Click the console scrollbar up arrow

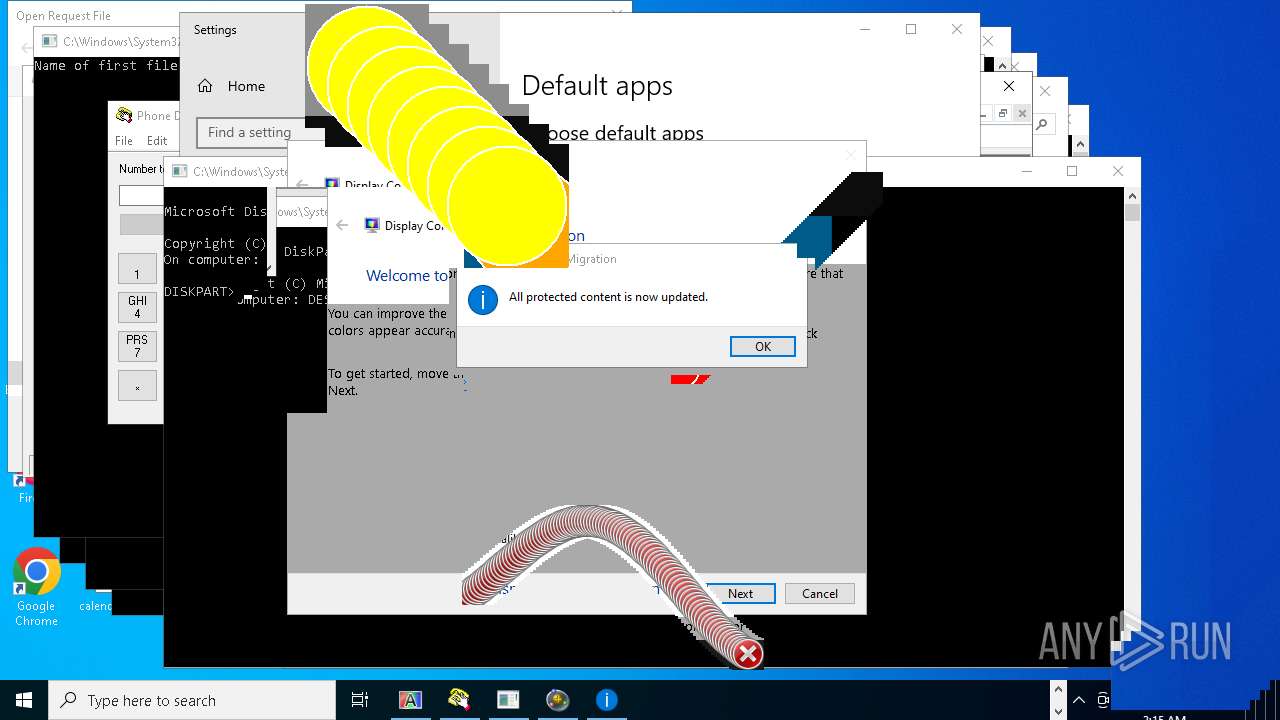click(1132, 194)
